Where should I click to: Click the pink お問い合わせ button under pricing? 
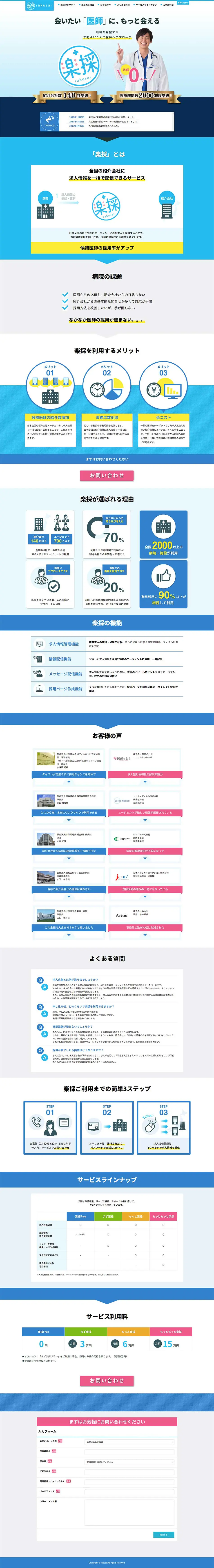107,1381
